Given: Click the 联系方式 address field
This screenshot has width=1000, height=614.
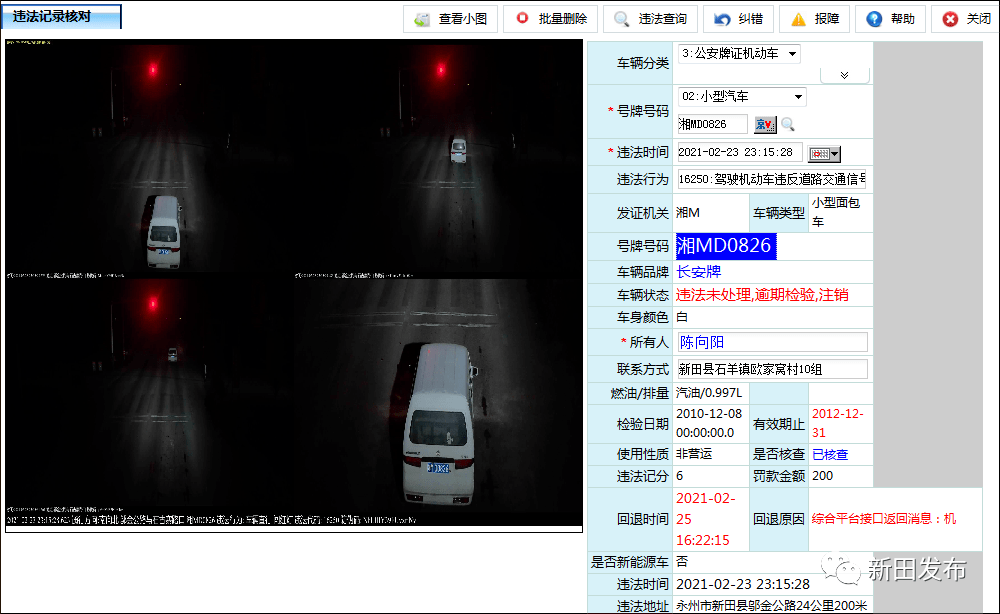Looking at the screenshot, I should 772,369.
